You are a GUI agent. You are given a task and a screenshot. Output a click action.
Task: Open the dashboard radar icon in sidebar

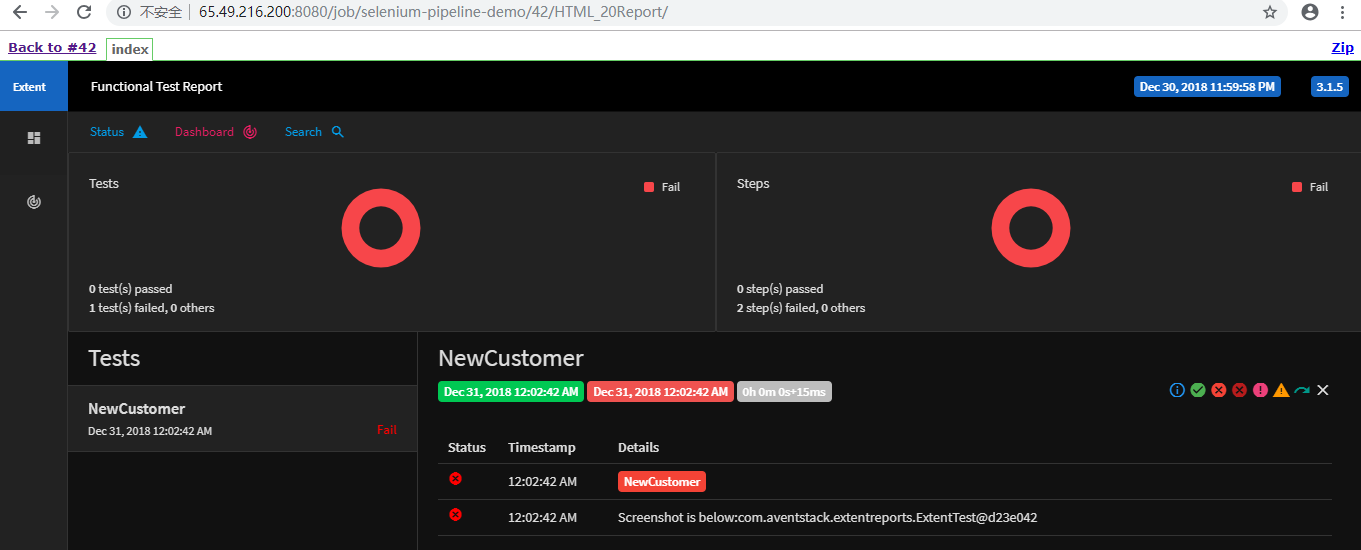click(34, 202)
